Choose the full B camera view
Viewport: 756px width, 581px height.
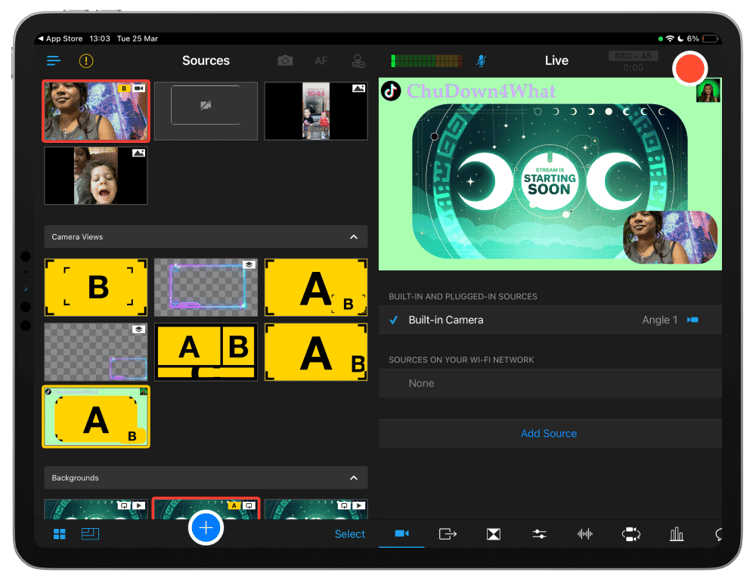click(x=96, y=287)
